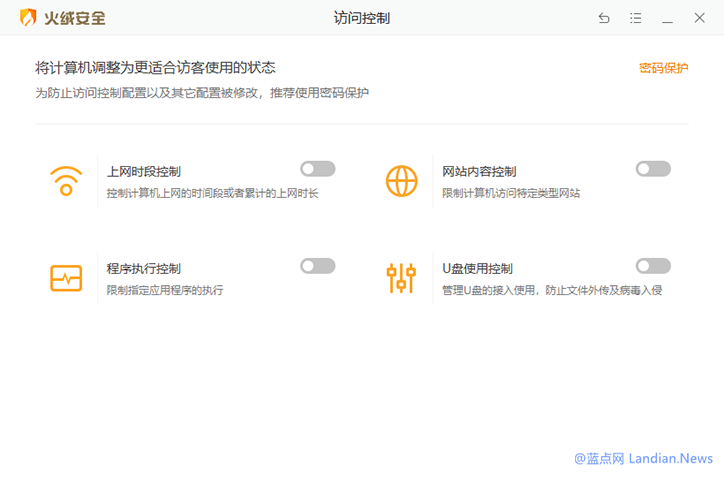The image size is (724, 477).
Task: Enable the 上网时段控制 switch
Action: [317, 169]
